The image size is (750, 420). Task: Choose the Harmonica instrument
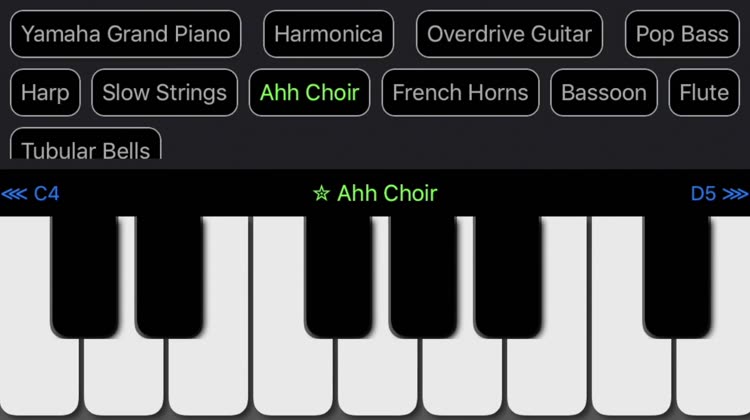point(329,34)
